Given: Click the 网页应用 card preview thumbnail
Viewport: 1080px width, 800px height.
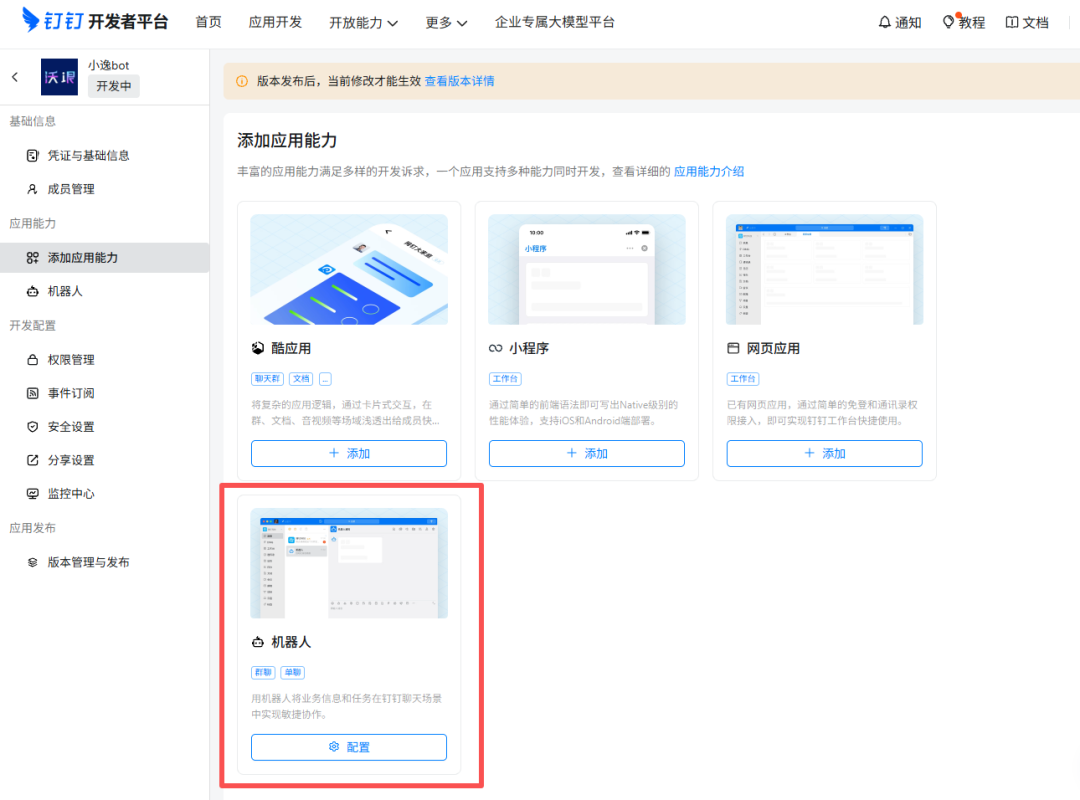Looking at the screenshot, I should pos(824,269).
